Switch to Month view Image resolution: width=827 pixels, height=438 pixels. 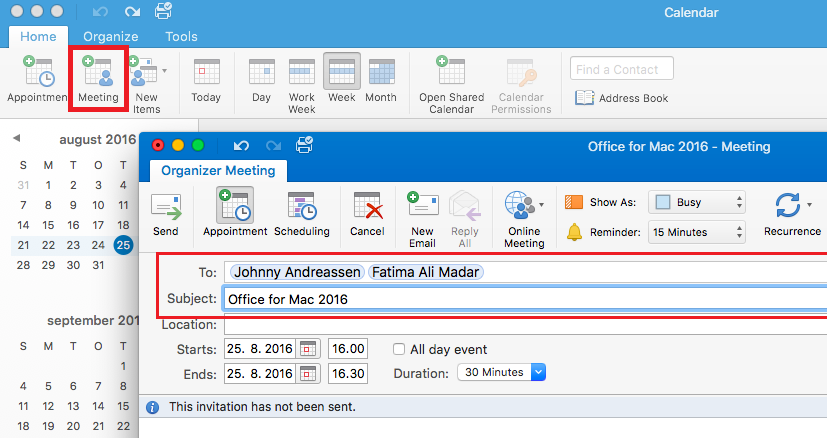click(381, 80)
